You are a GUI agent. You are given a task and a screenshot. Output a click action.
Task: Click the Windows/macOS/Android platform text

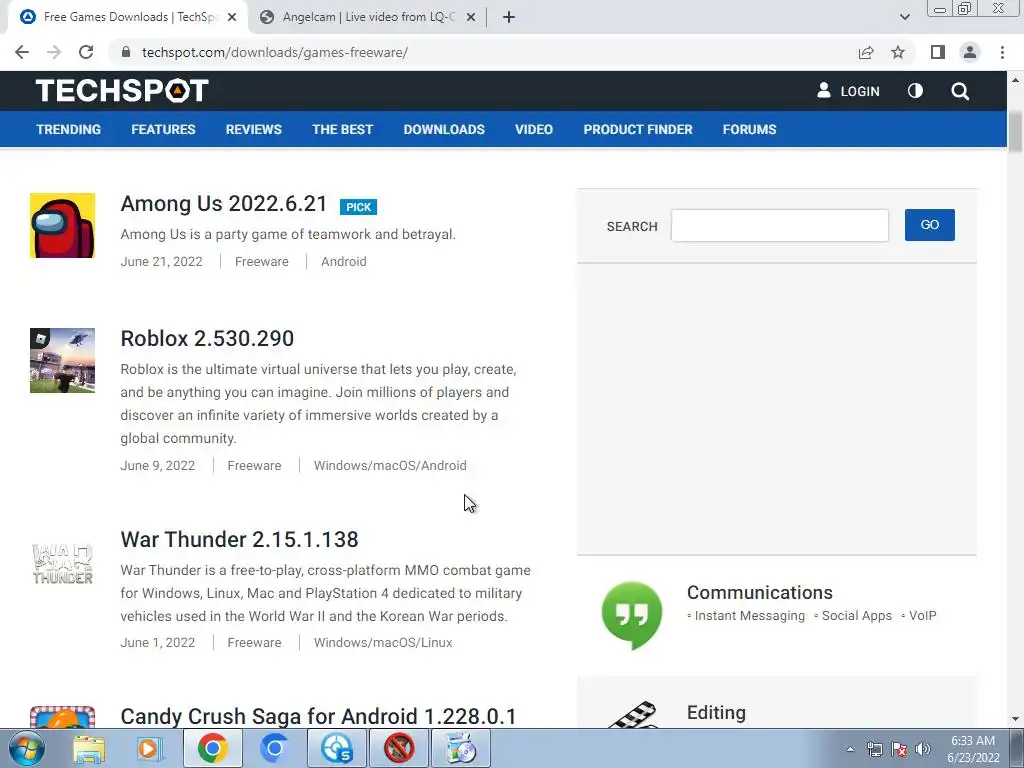[390, 466]
